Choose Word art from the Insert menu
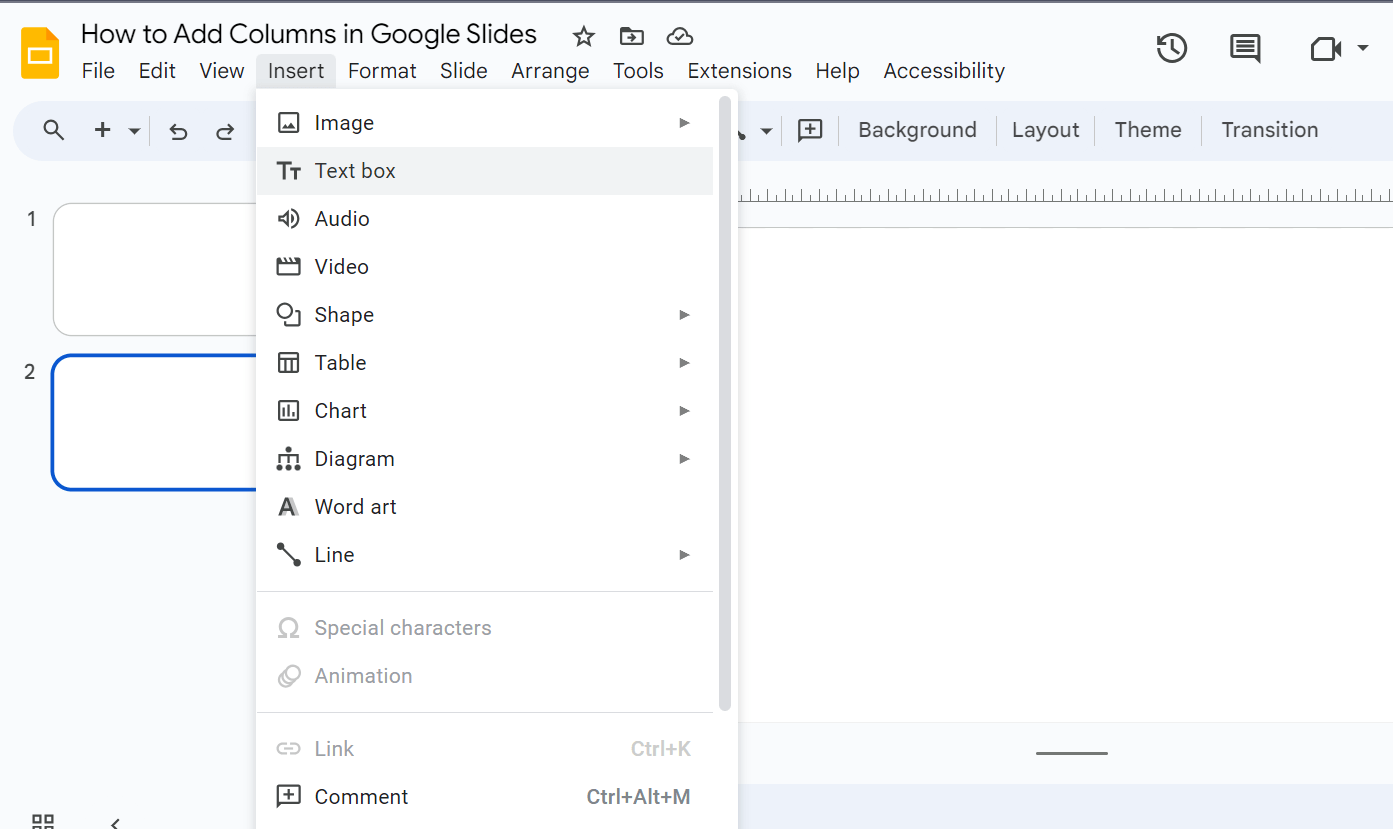This screenshot has height=829, width=1393. pyautogui.click(x=356, y=506)
